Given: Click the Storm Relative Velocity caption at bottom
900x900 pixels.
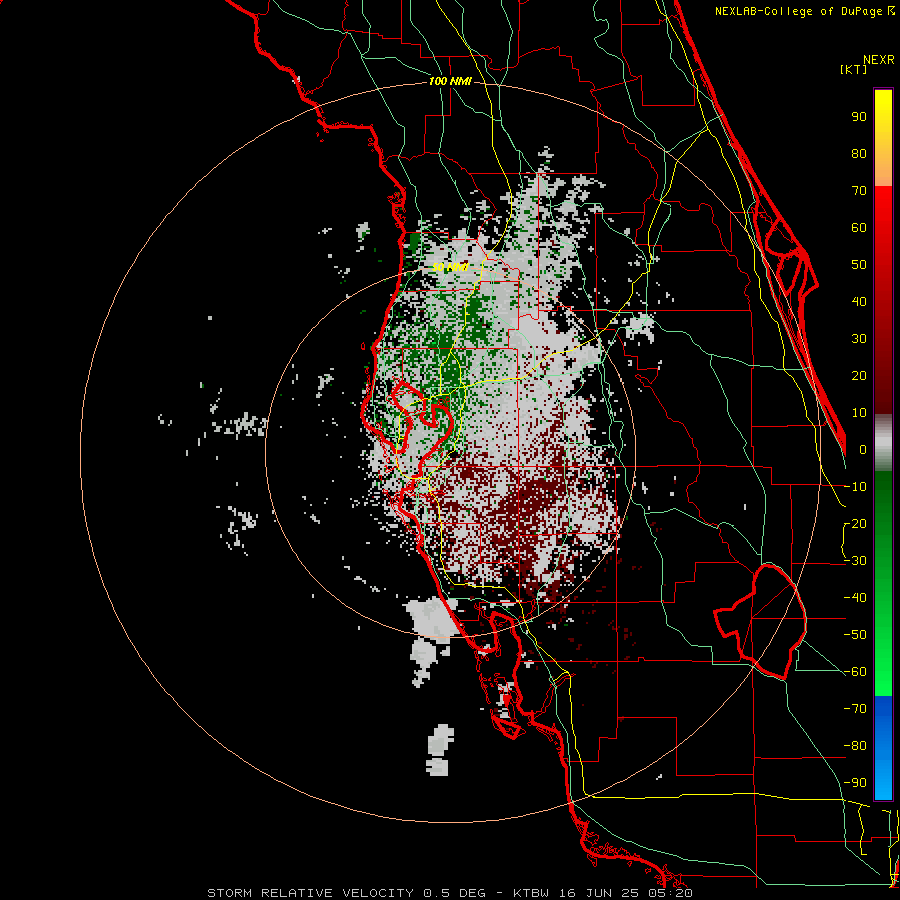Looking at the screenshot, I should pos(449,893).
